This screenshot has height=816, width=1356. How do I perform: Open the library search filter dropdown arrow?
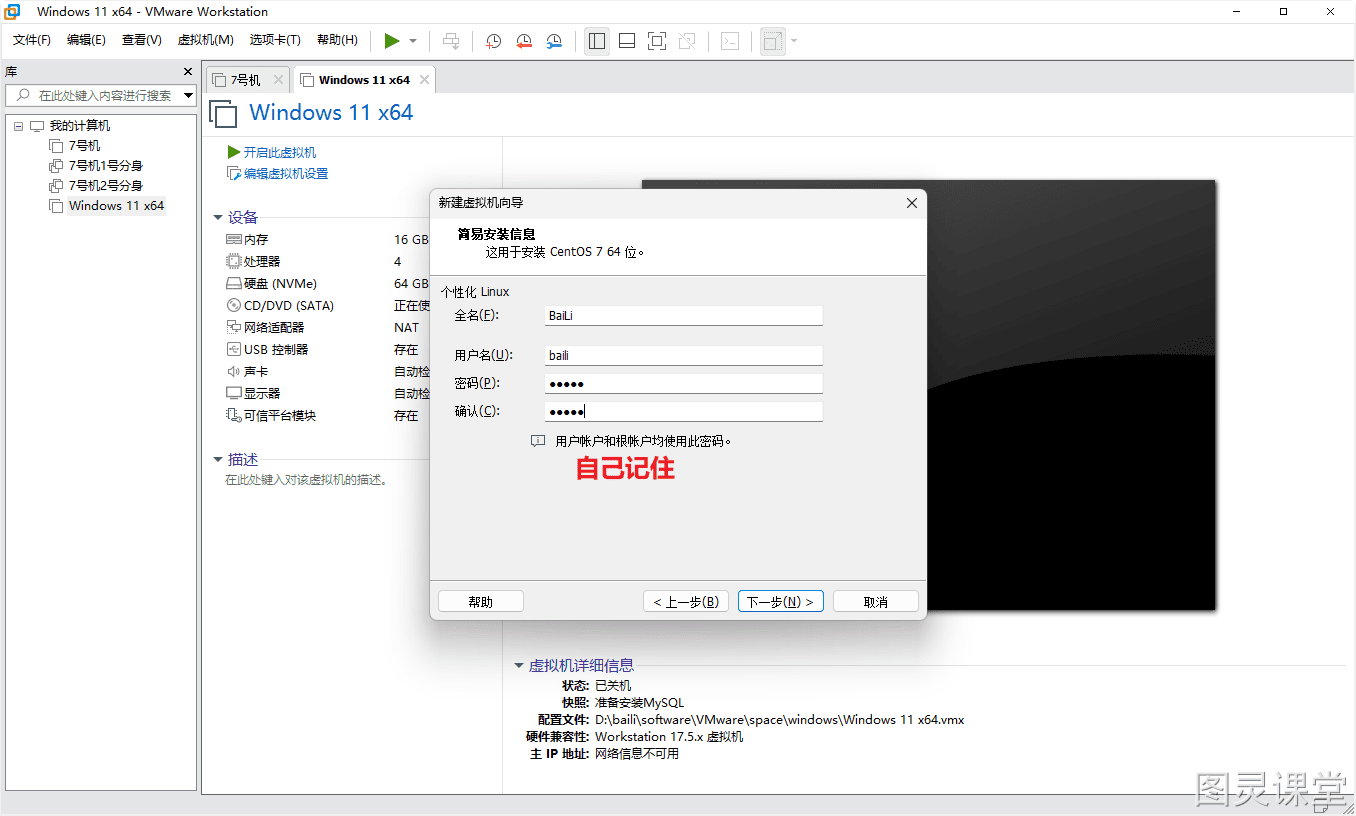(x=188, y=95)
